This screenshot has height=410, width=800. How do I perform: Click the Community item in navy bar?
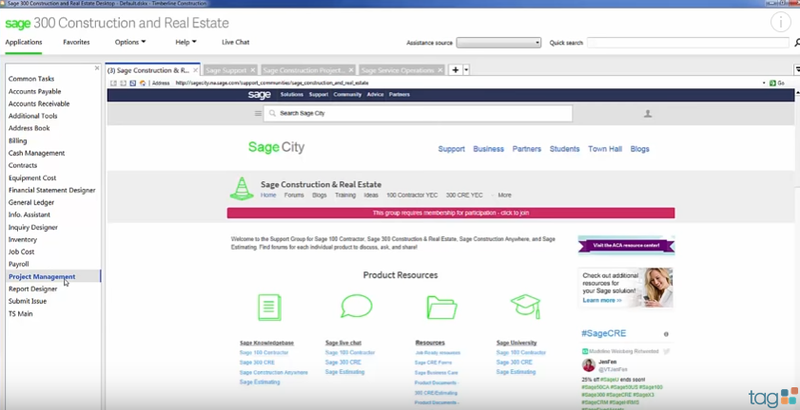coord(347,95)
